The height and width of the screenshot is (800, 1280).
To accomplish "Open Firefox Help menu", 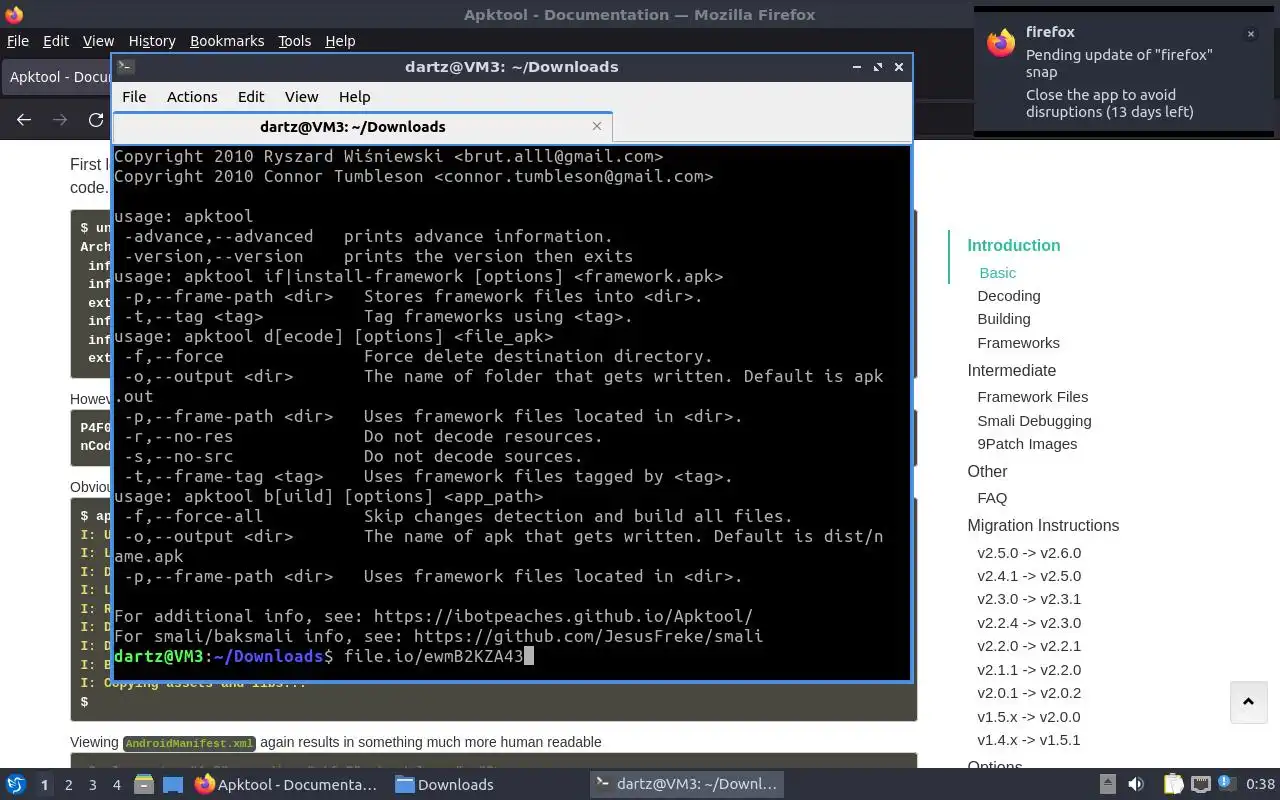I will [x=340, y=41].
